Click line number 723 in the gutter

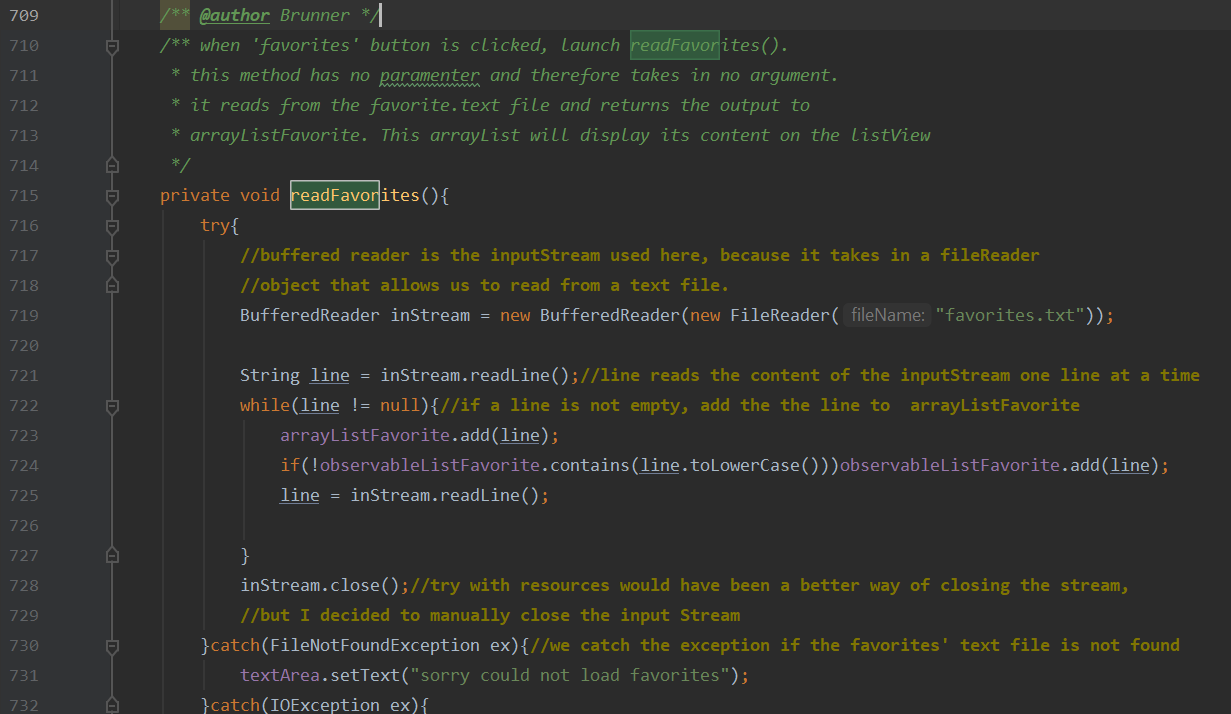(x=23, y=435)
